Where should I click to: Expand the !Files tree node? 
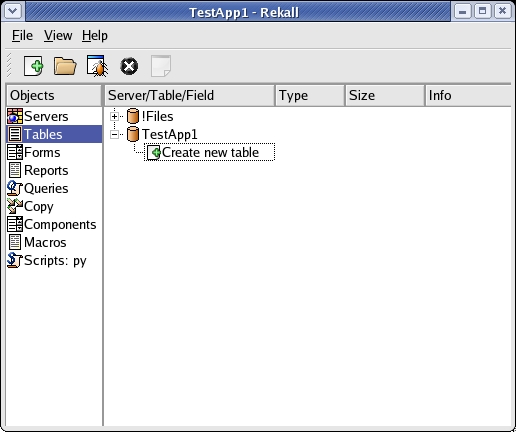[114, 116]
